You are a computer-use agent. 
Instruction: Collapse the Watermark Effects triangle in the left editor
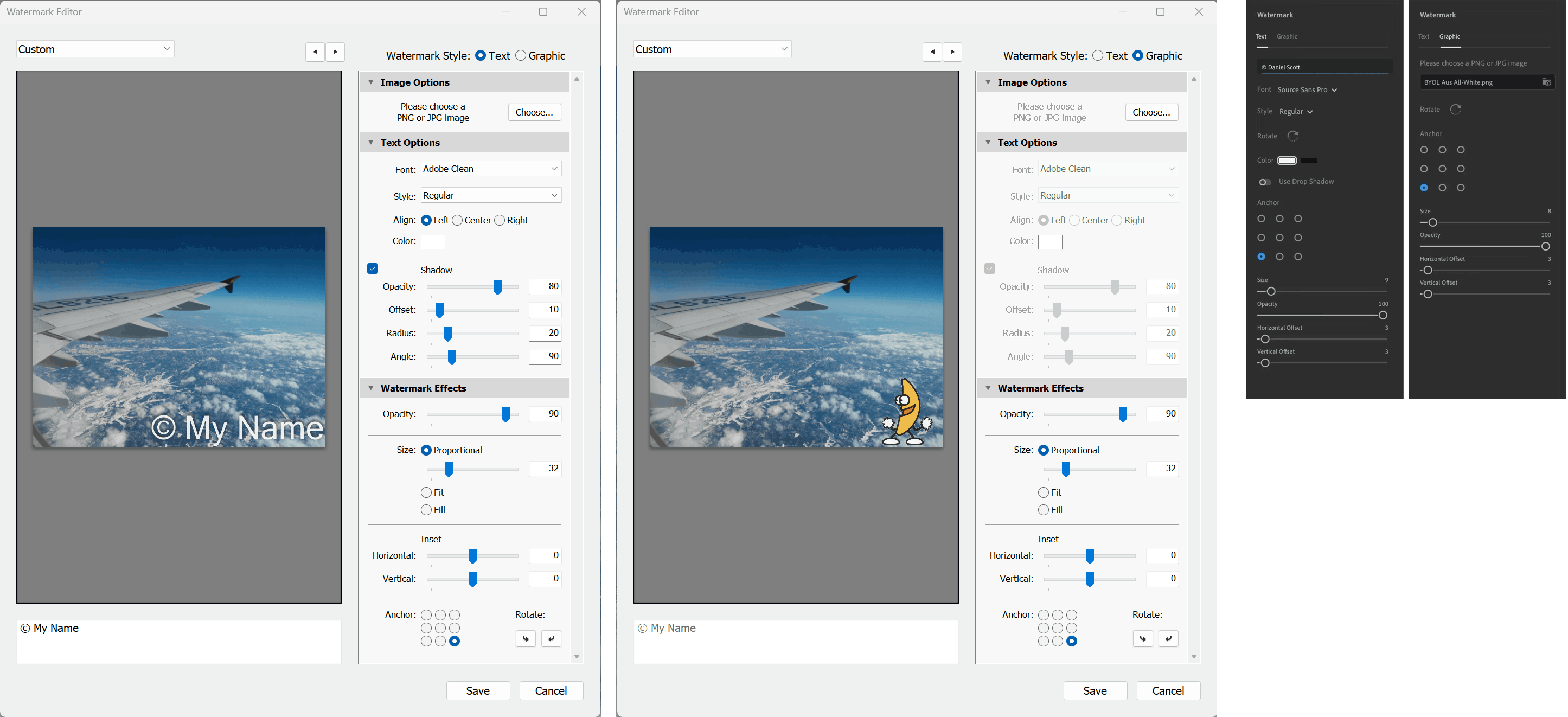pyautogui.click(x=370, y=388)
